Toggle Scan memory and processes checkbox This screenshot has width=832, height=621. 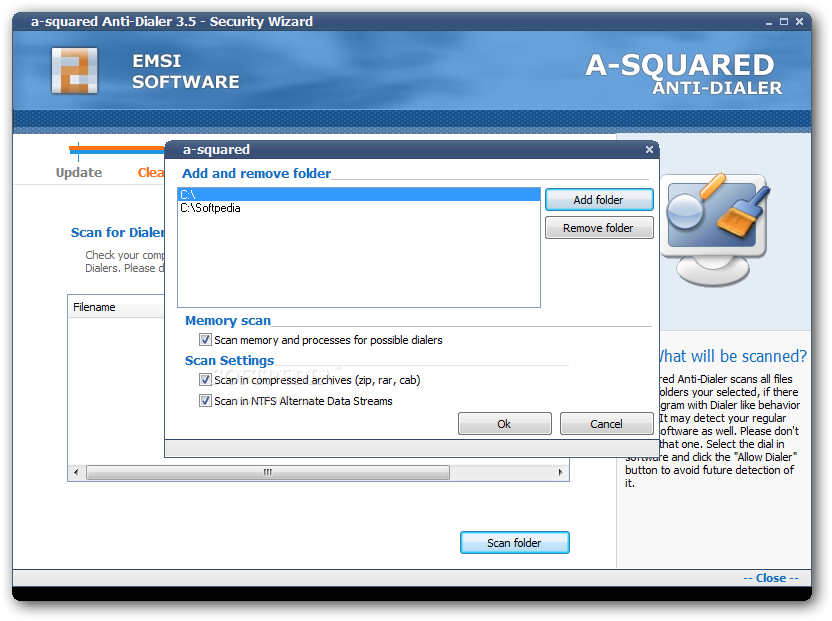point(205,339)
